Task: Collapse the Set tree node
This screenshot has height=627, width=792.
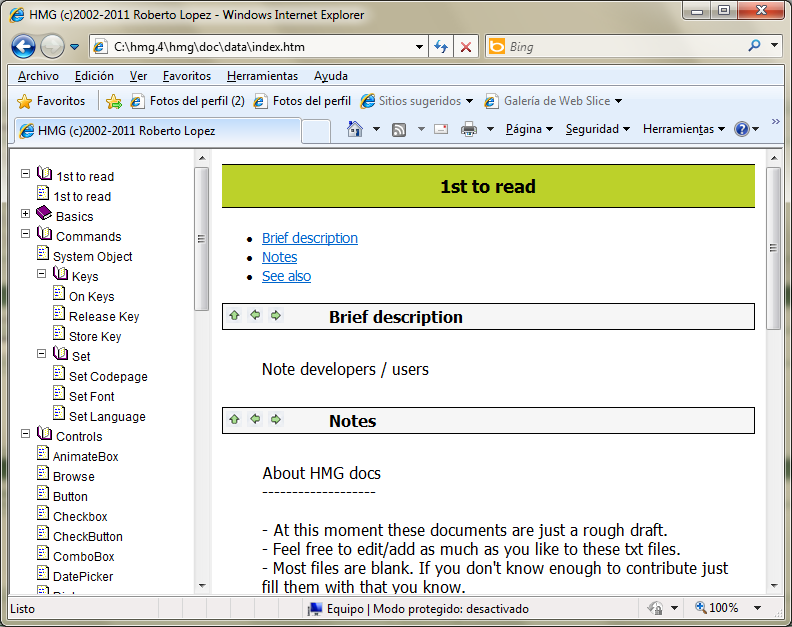Action: tap(41, 354)
